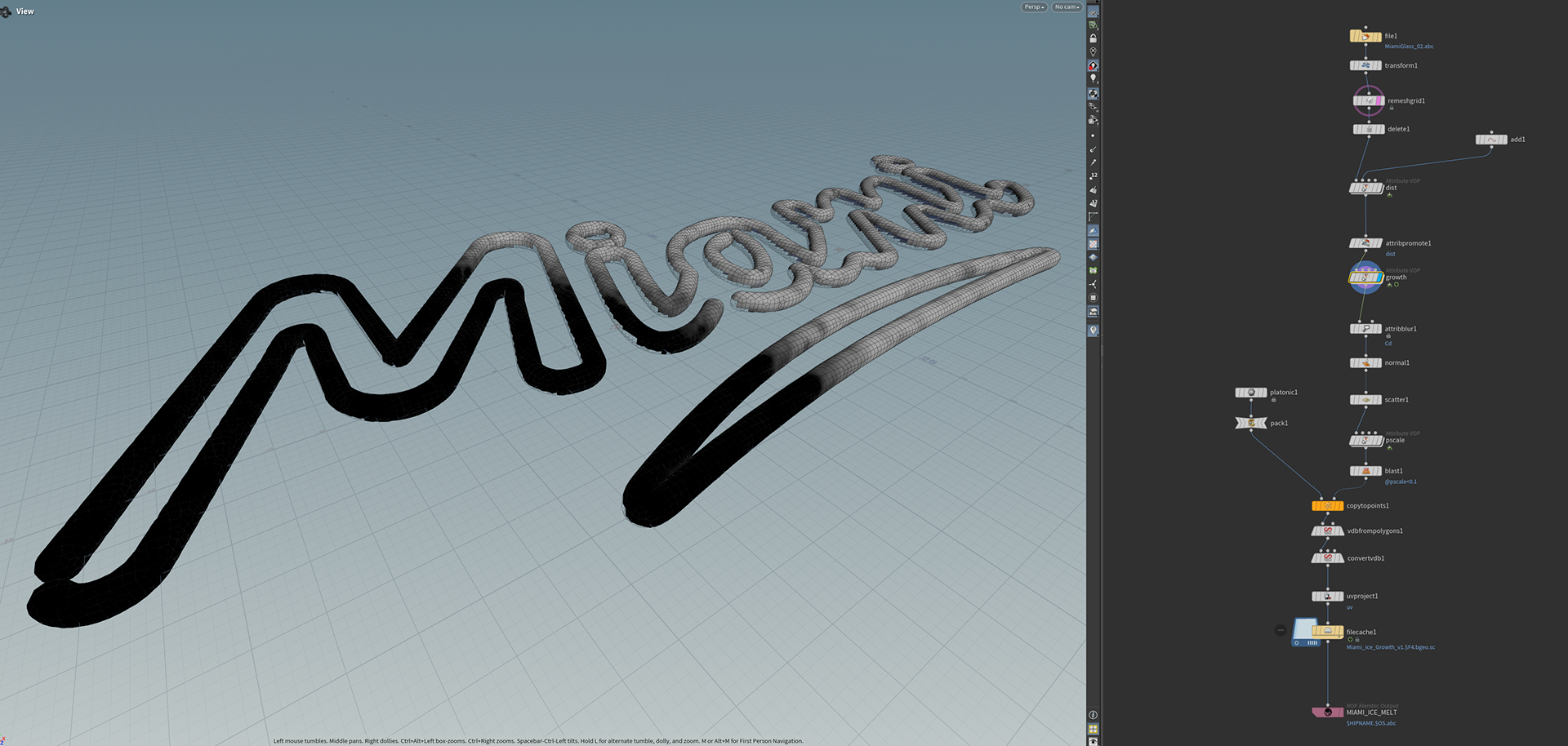Toggle the lock icon in viewport toolbar
Viewport: 1568px width, 746px height.
coord(1093,38)
